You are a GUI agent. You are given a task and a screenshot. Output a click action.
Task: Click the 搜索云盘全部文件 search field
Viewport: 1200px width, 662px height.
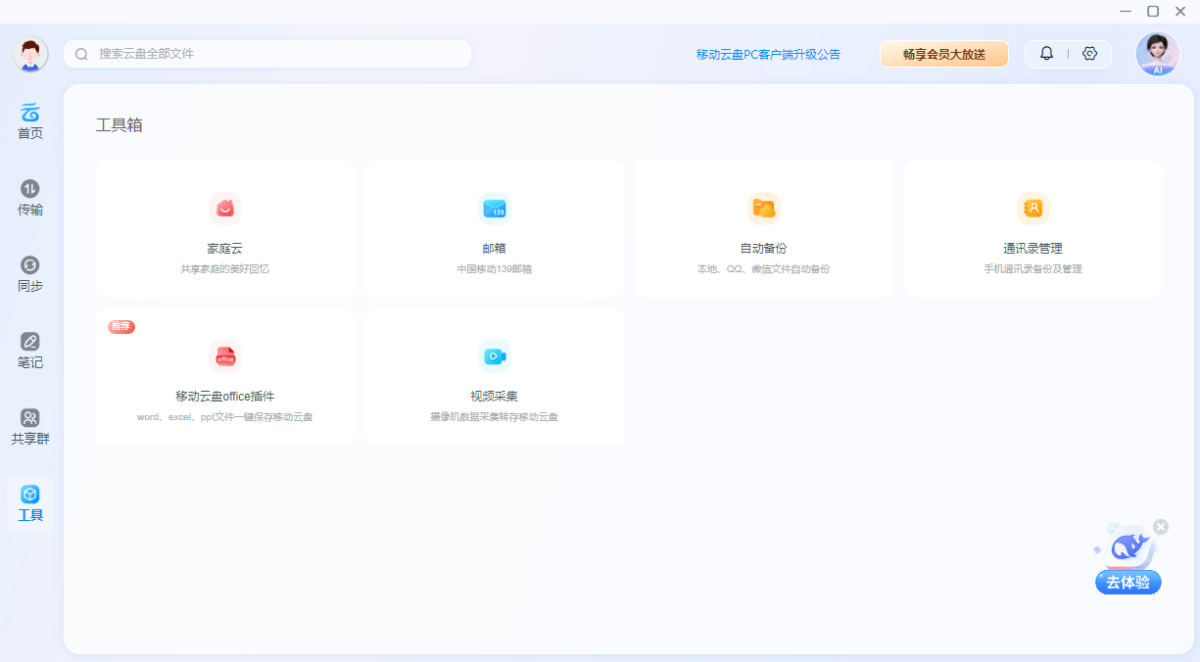(x=267, y=53)
